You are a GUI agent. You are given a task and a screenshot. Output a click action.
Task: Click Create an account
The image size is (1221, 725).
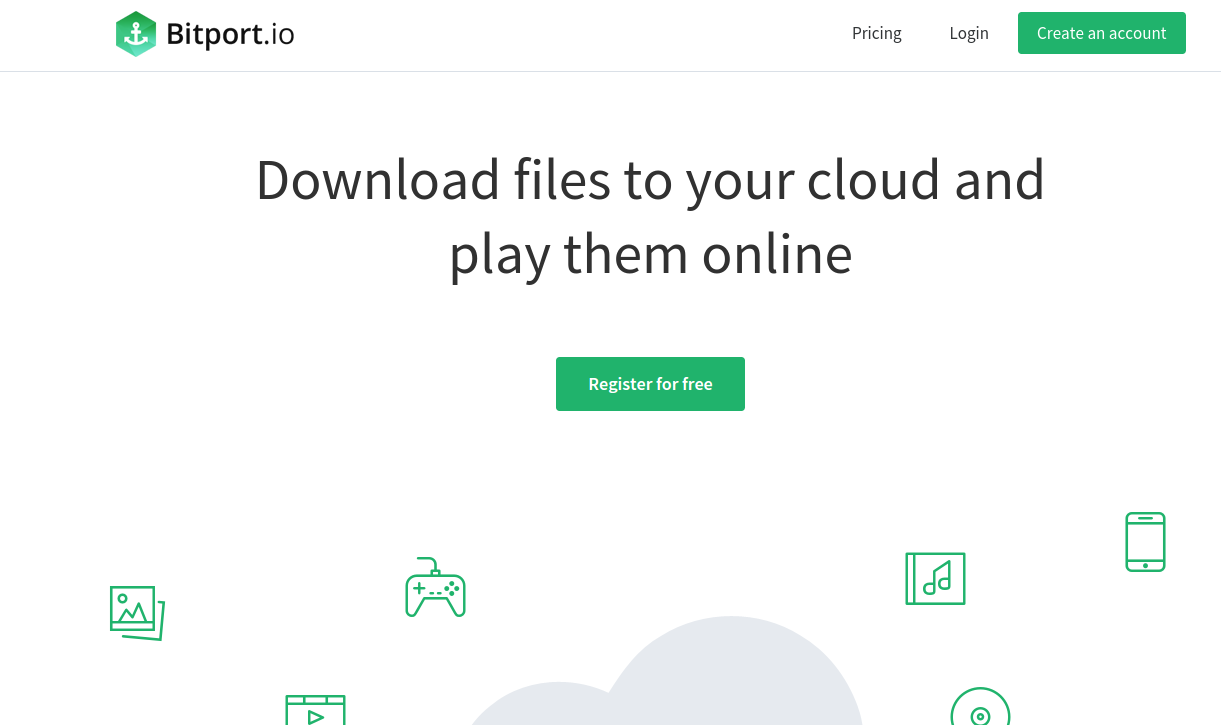tap(1101, 33)
